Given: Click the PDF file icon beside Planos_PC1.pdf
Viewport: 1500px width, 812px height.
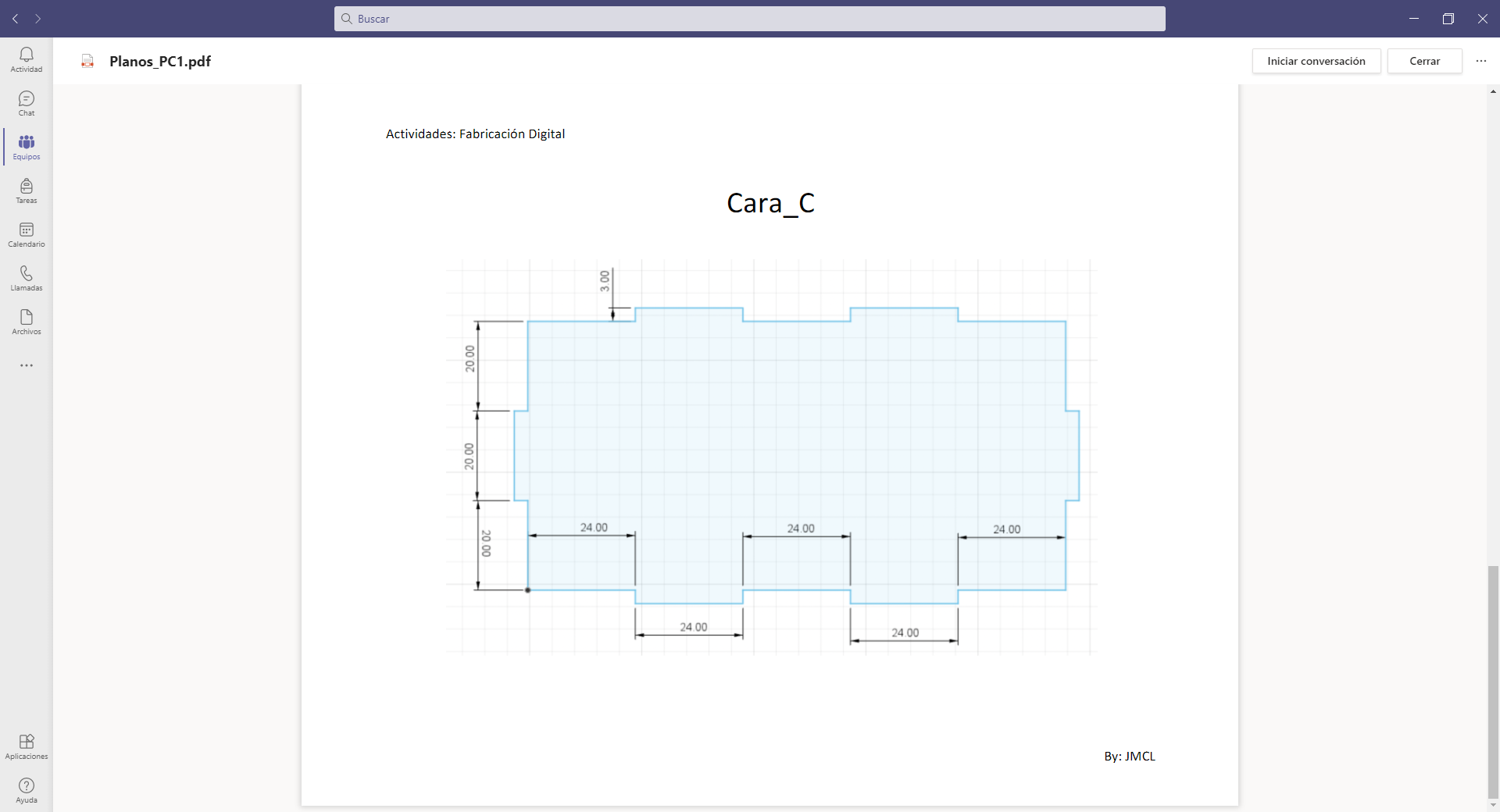Looking at the screenshot, I should pyautogui.click(x=87, y=61).
